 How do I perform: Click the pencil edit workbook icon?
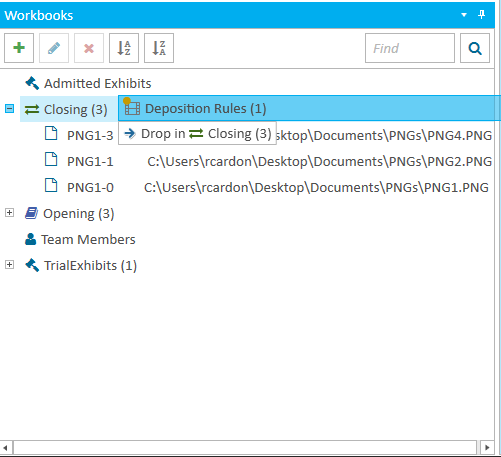pos(54,48)
